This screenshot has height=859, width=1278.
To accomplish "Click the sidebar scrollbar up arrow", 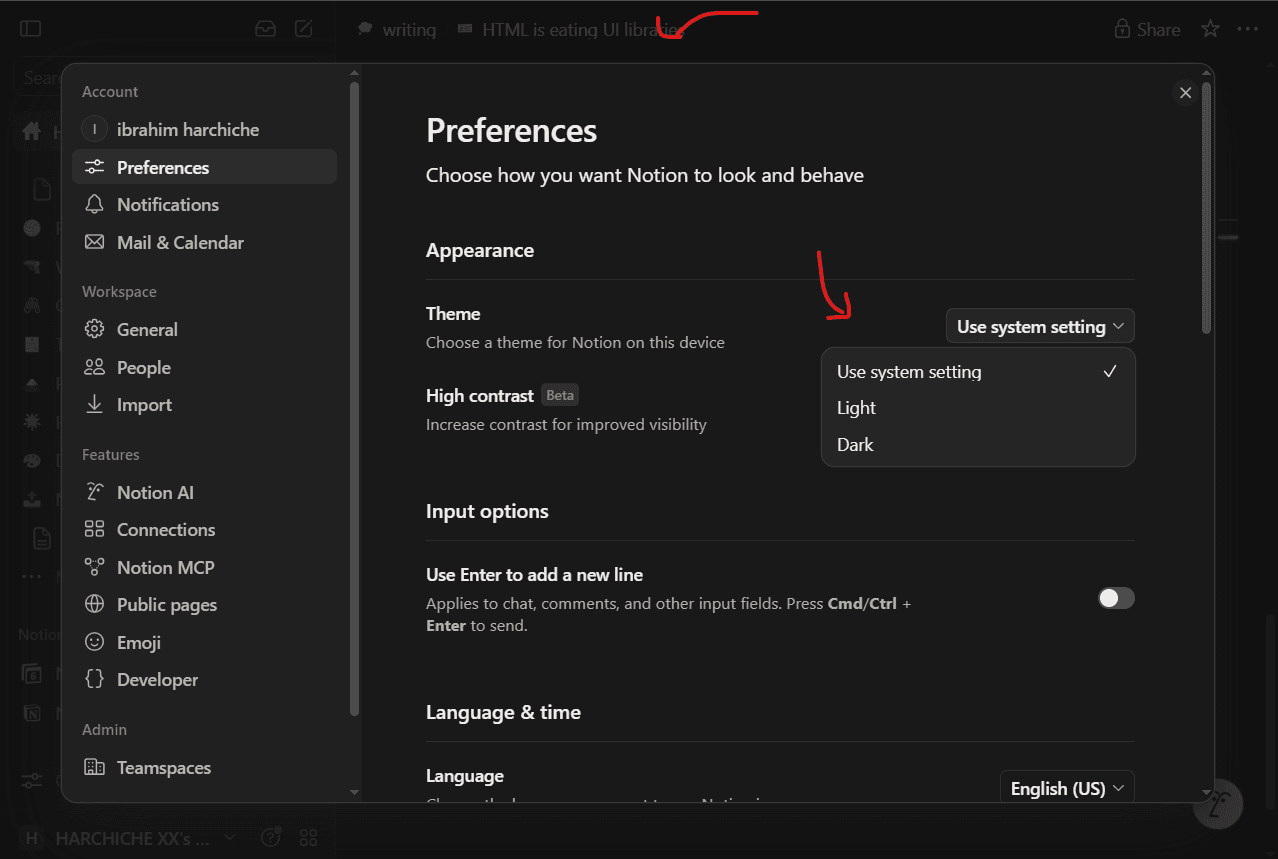I will pos(354,73).
